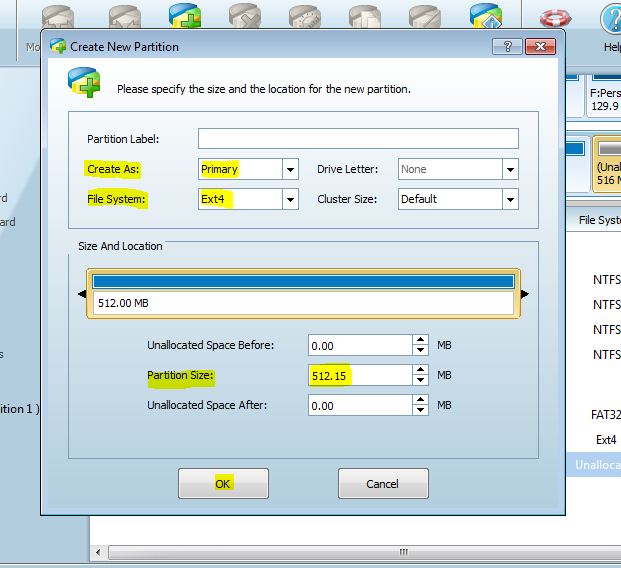Decrease Unallocated Space After with down arrow
The width and height of the screenshot is (621, 568).
click(420, 410)
